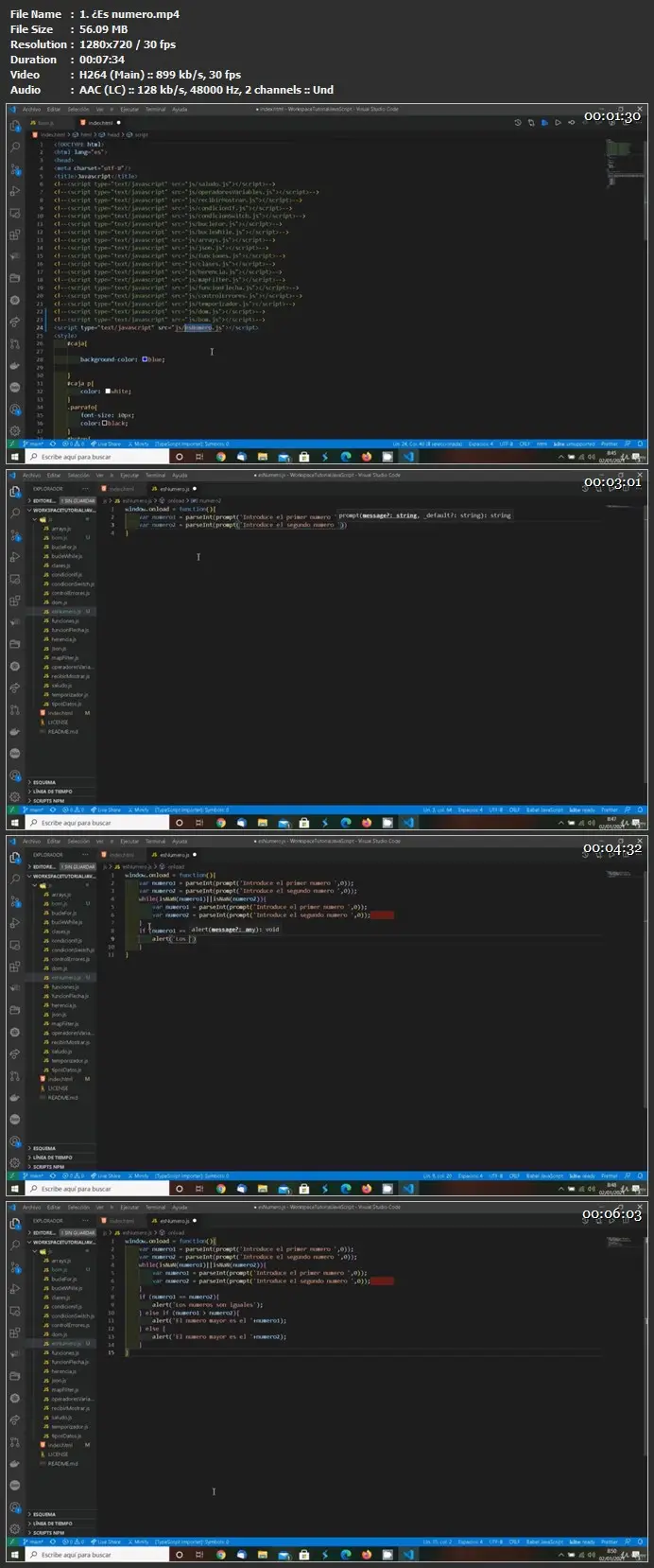The height and width of the screenshot is (1568, 654).
Task: Expand SCRIPTS NPM section in 00:03:01 frame
Action: [62, 801]
